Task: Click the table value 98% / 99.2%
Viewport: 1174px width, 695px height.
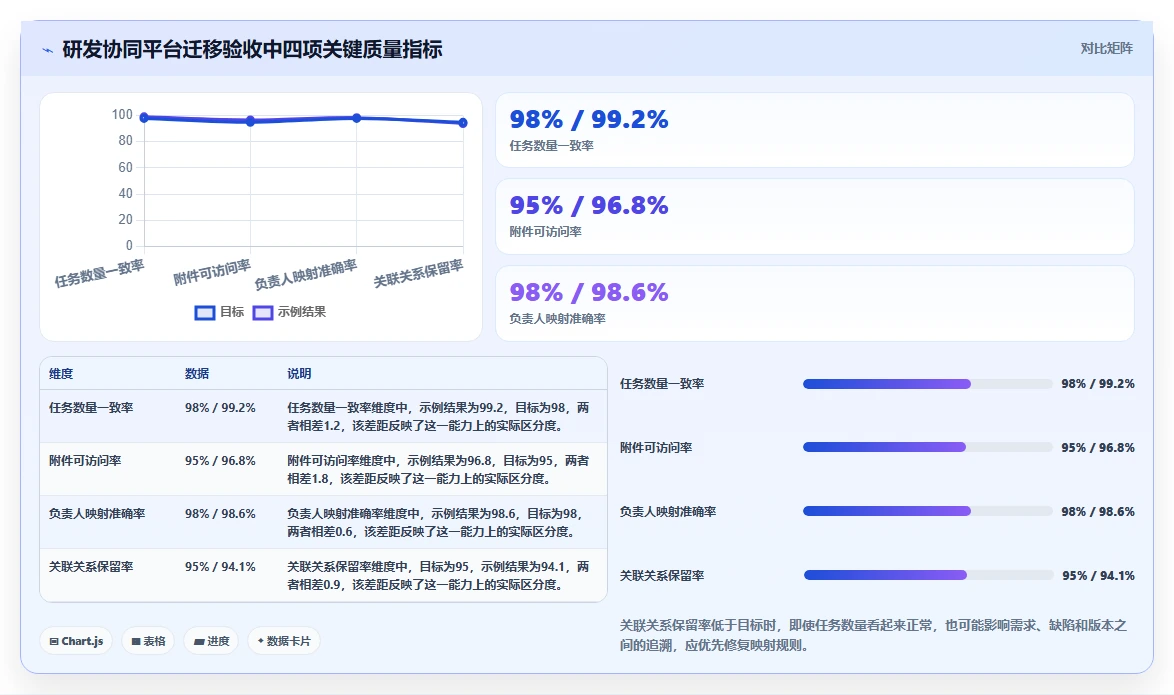Action: pos(220,408)
